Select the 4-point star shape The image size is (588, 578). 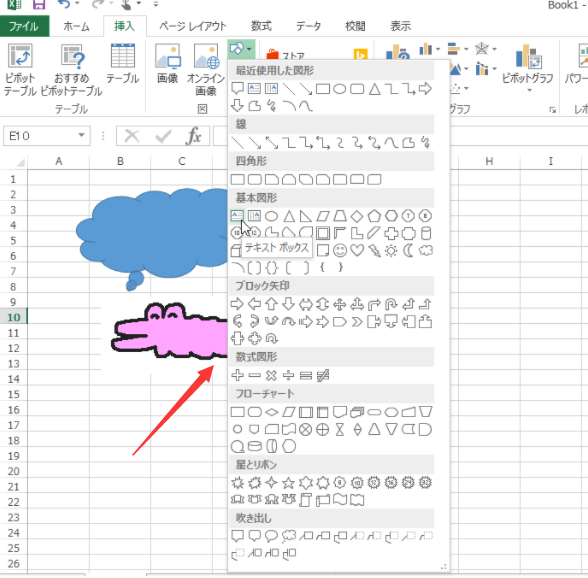tap(271, 483)
